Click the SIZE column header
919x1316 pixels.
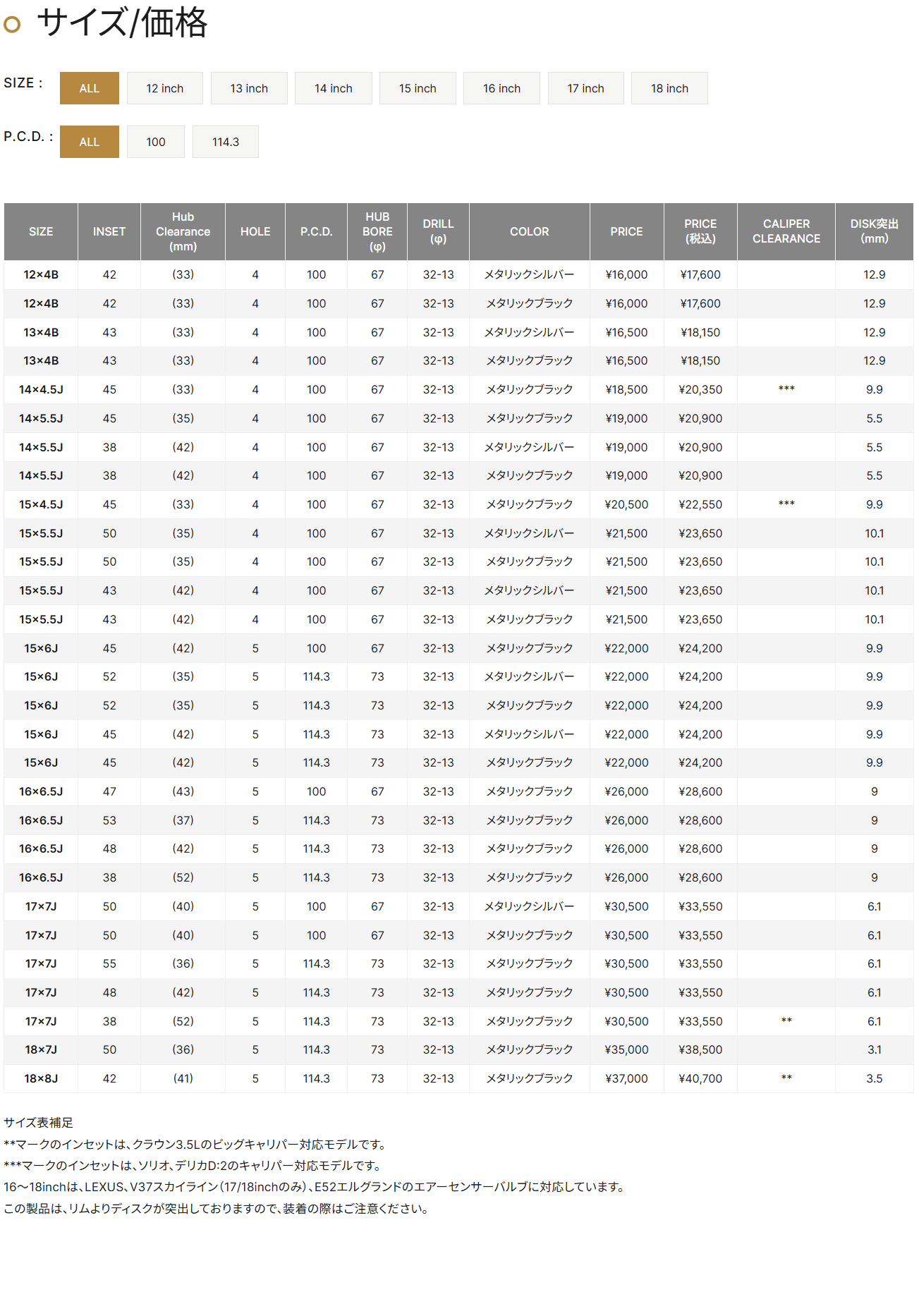click(41, 231)
